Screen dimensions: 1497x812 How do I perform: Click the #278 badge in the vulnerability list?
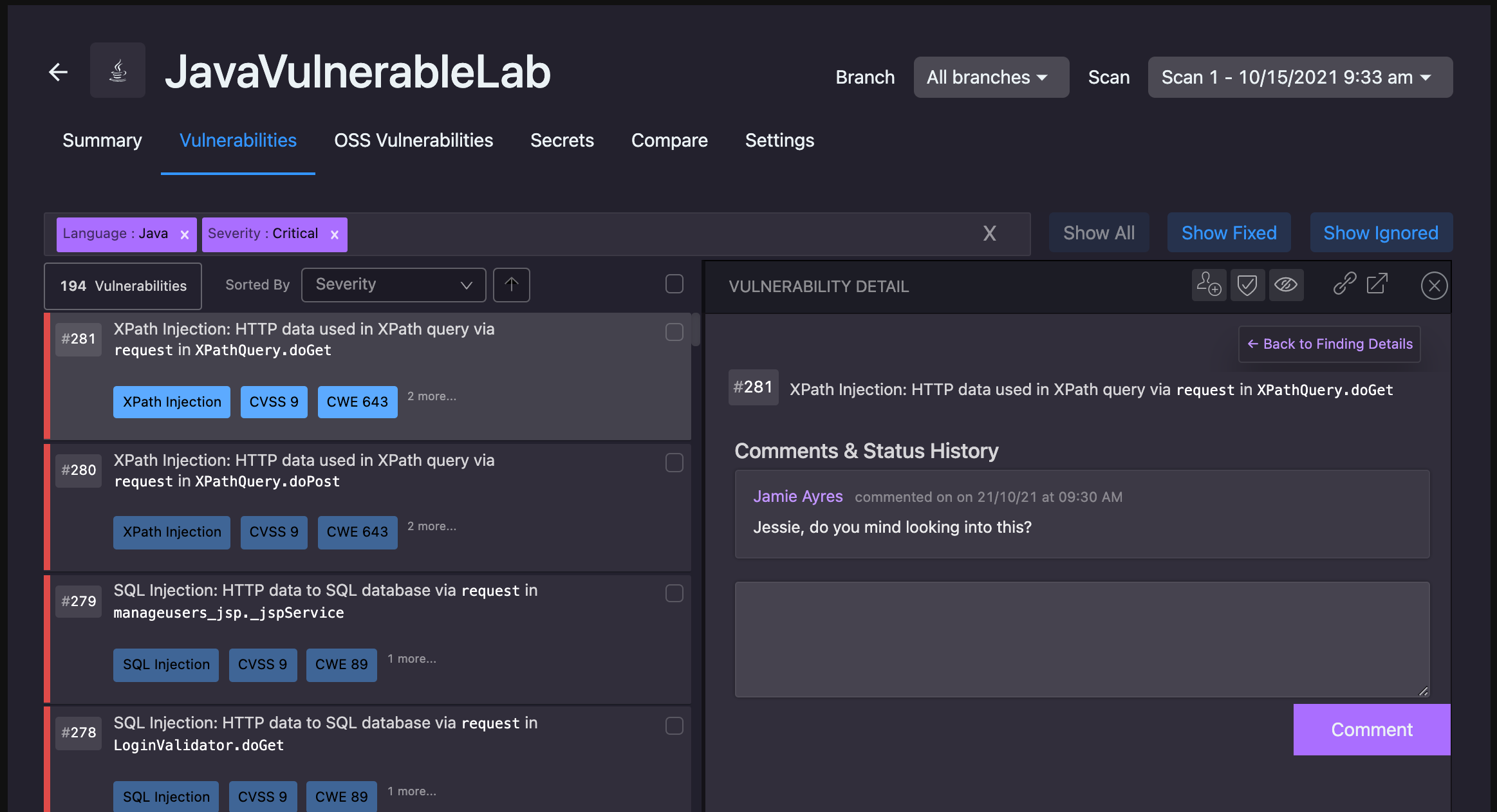pyautogui.click(x=79, y=732)
